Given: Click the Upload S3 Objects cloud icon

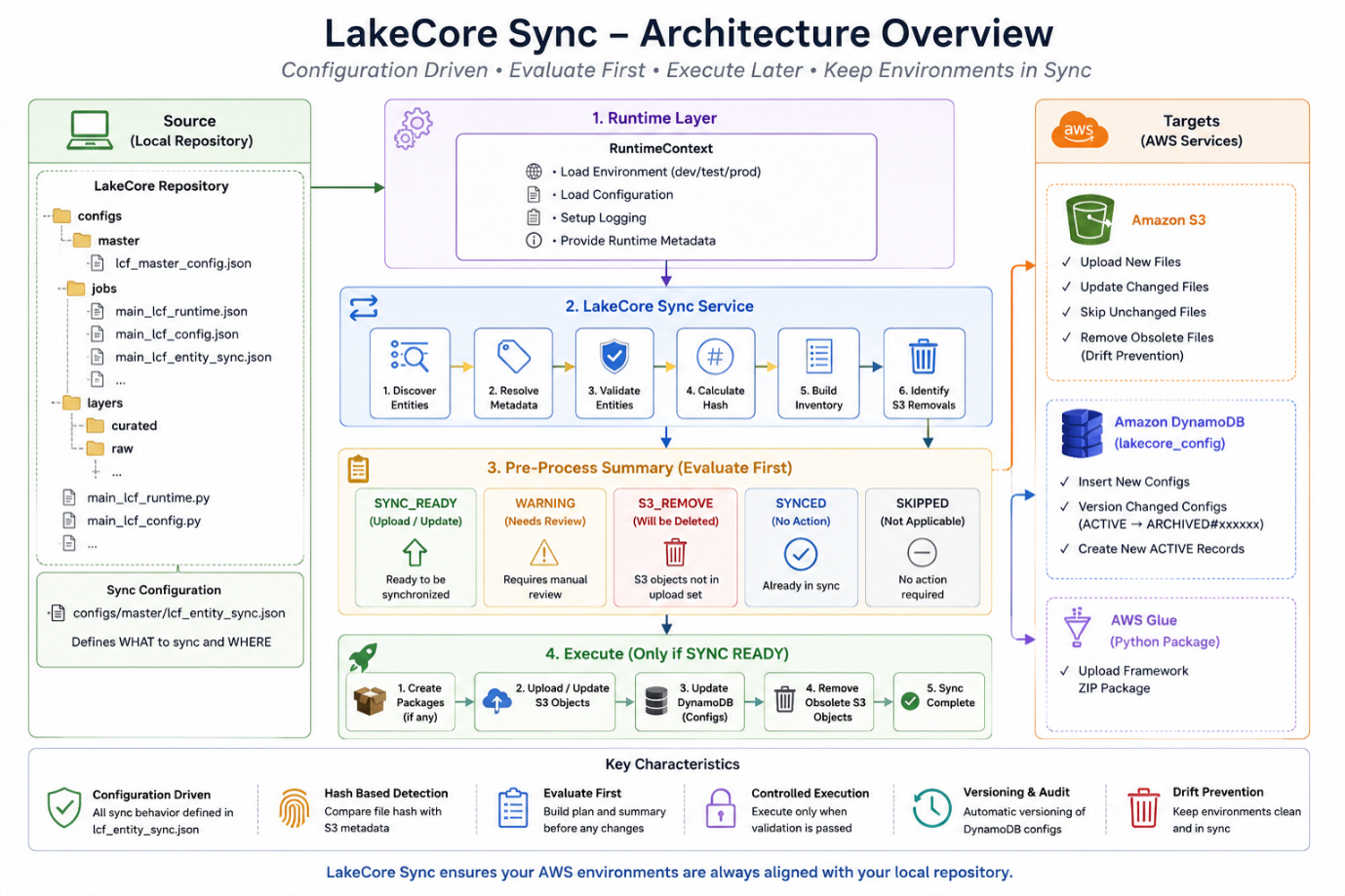Looking at the screenshot, I should pos(497,700).
